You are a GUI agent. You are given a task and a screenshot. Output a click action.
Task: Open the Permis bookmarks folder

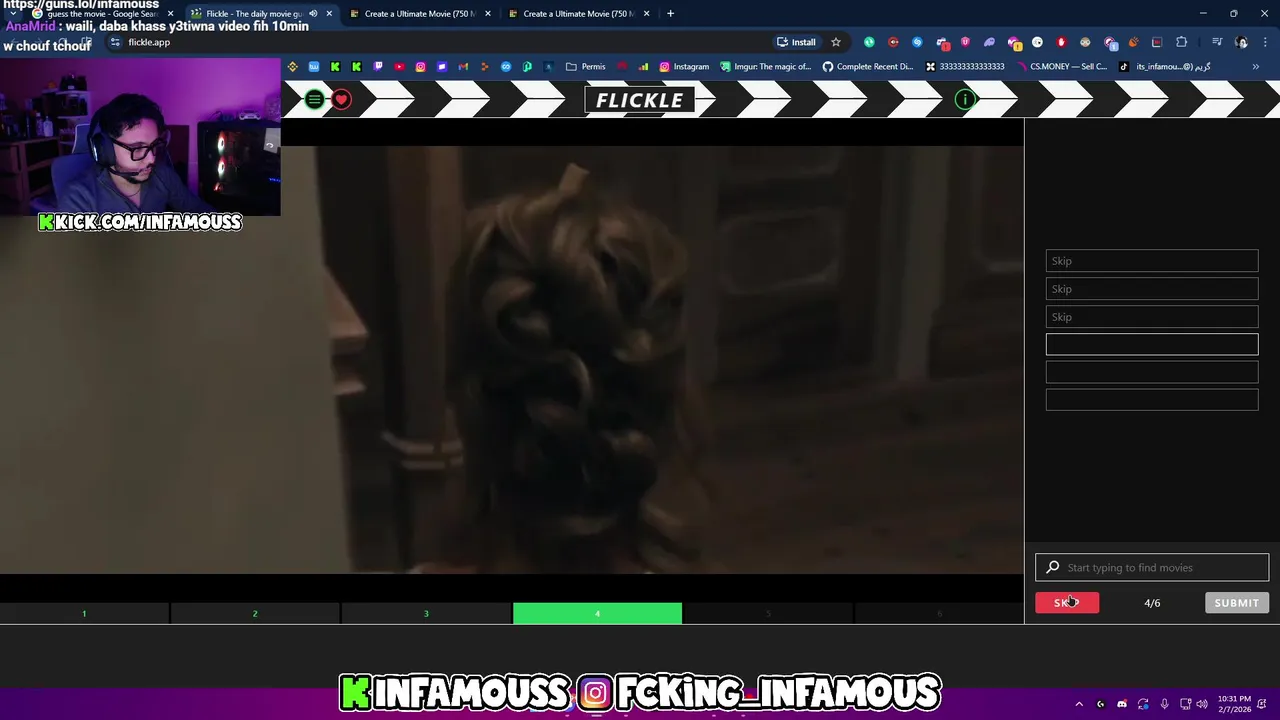pos(586,67)
